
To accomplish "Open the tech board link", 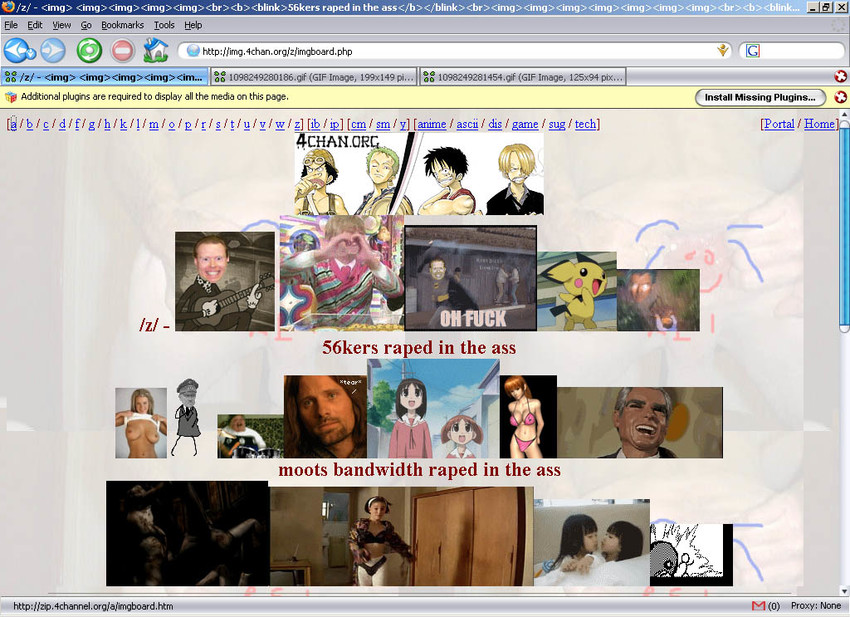I will click(x=585, y=124).
